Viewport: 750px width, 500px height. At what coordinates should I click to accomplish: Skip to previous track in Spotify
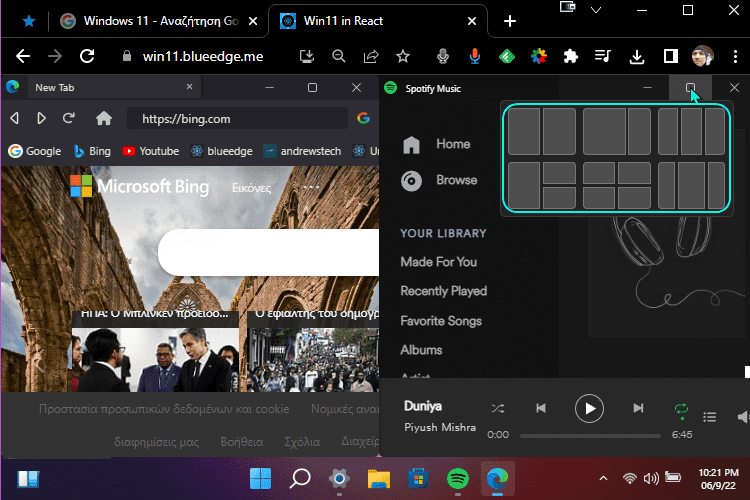[541, 408]
